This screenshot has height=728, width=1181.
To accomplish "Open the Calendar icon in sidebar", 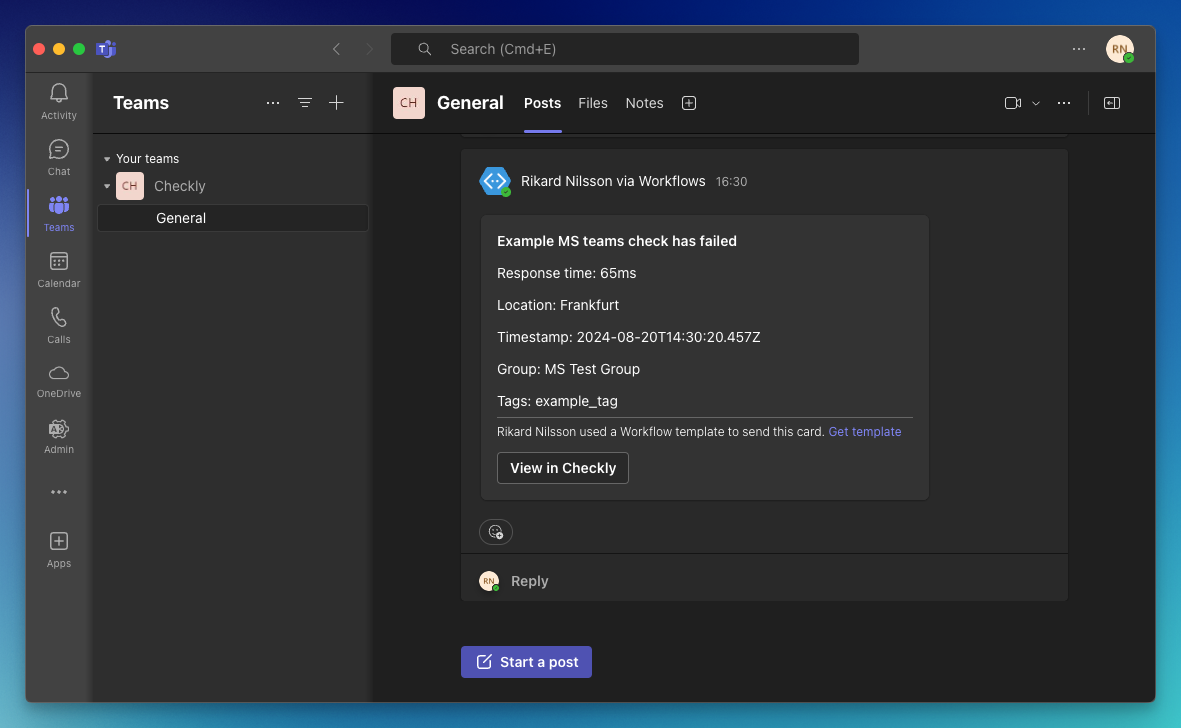I will [x=59, y=261].
